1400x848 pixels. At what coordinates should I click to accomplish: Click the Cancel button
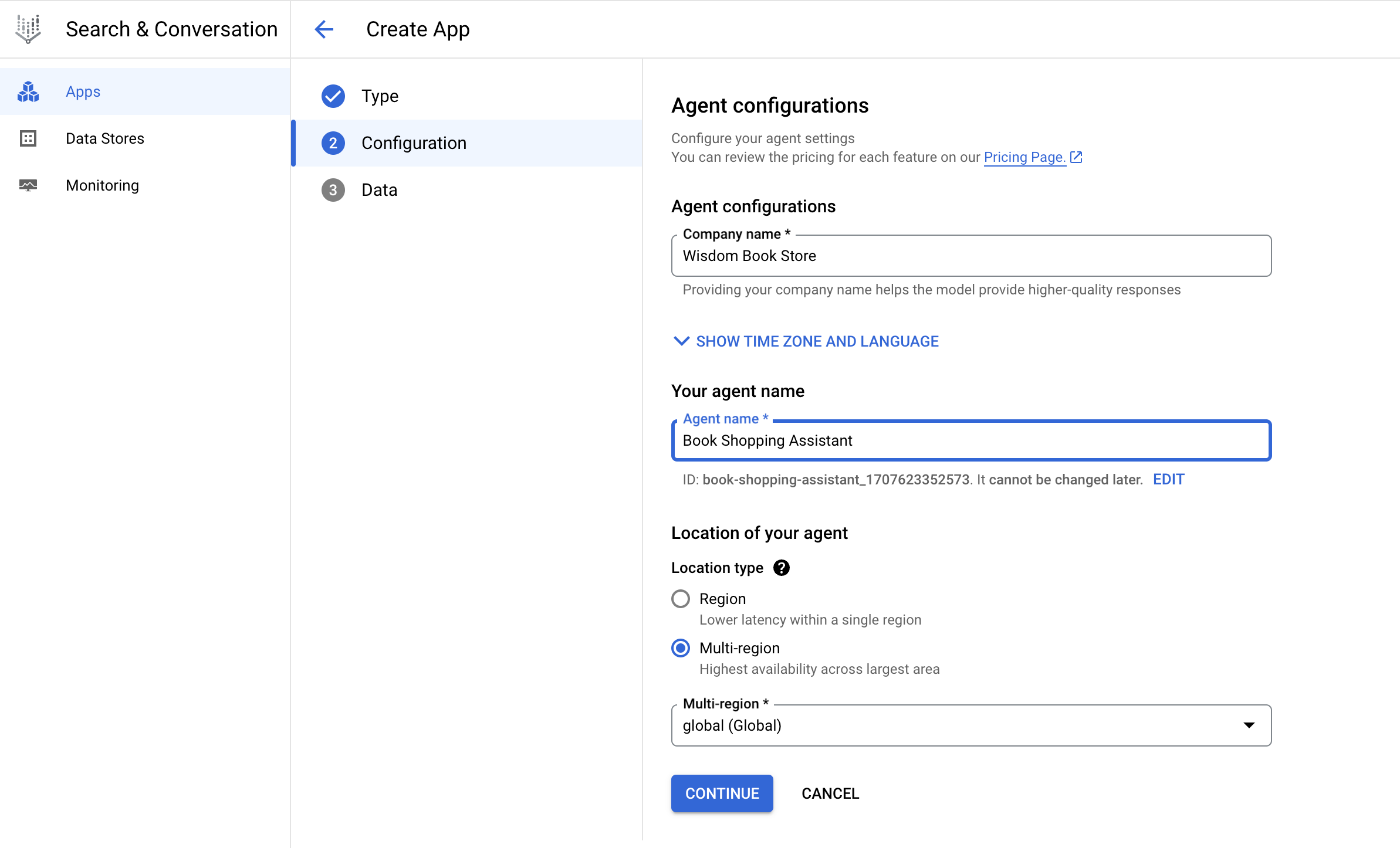pos(830,793)
